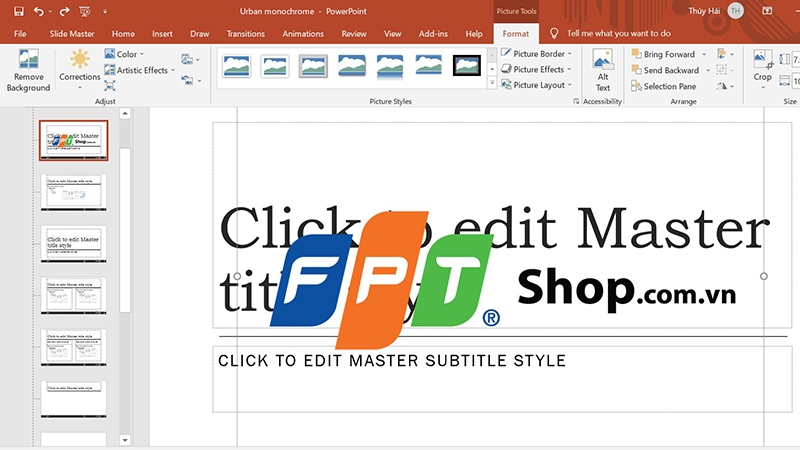The width and height of the screenshot is (800, 450).
Task: Open Format Picture dialog launcher in Picture Styles
Action: (x=576, y=101)
